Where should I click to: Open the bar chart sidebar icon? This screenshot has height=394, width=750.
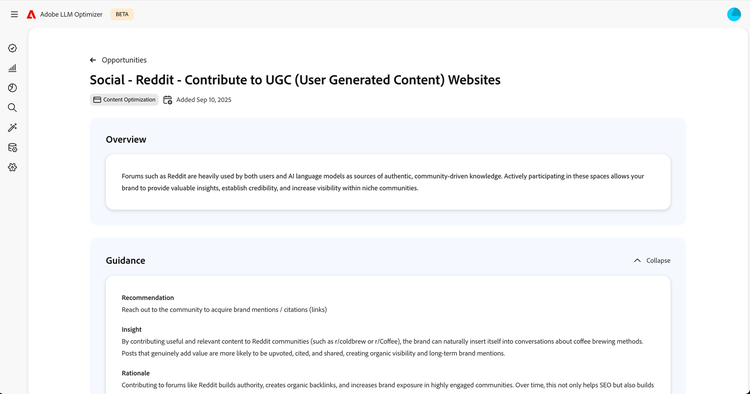coord(12,68)
